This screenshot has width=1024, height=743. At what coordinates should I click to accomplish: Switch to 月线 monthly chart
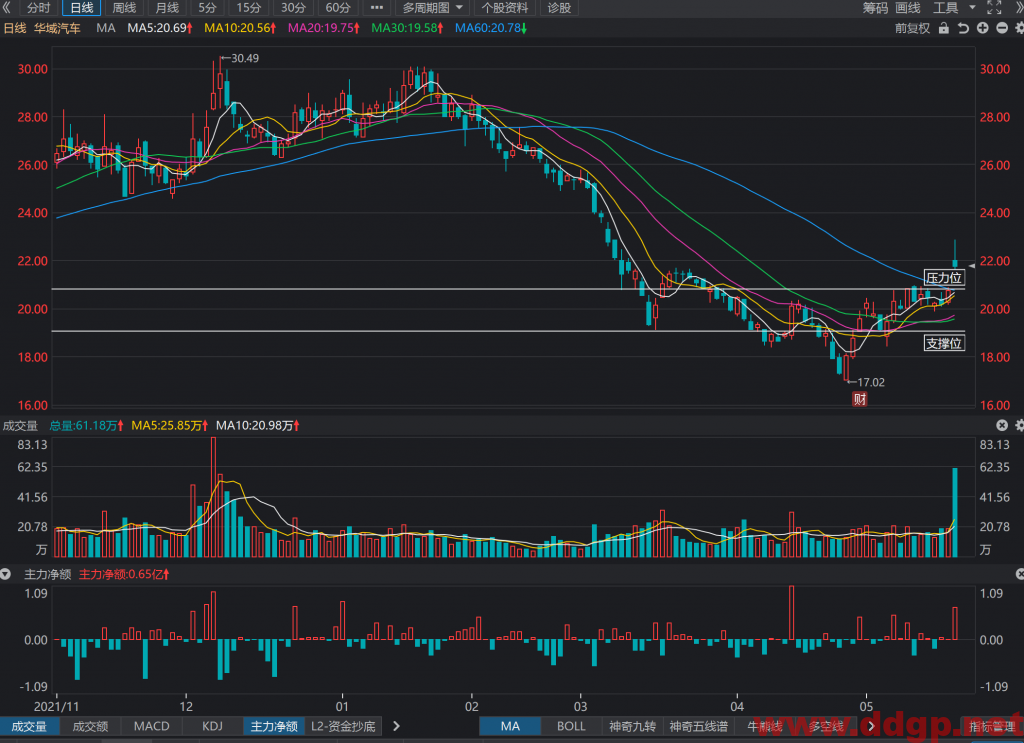(x=167, y=8)
